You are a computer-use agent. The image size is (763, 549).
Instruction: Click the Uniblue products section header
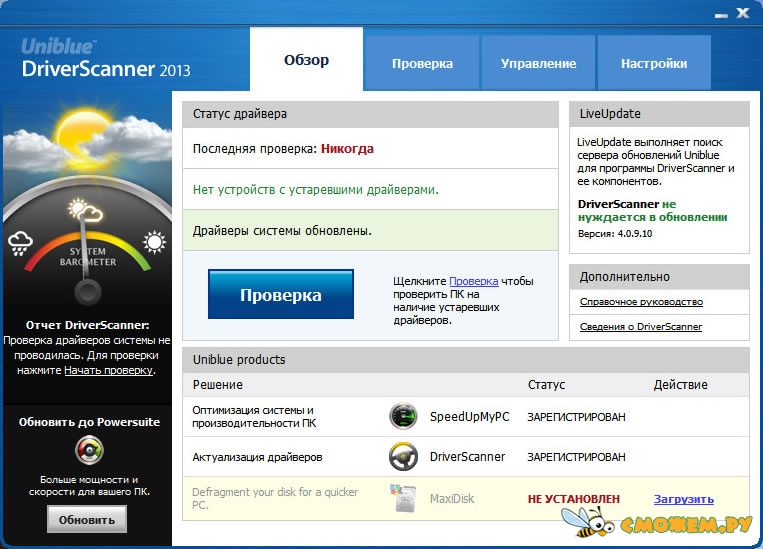point(466,360)
